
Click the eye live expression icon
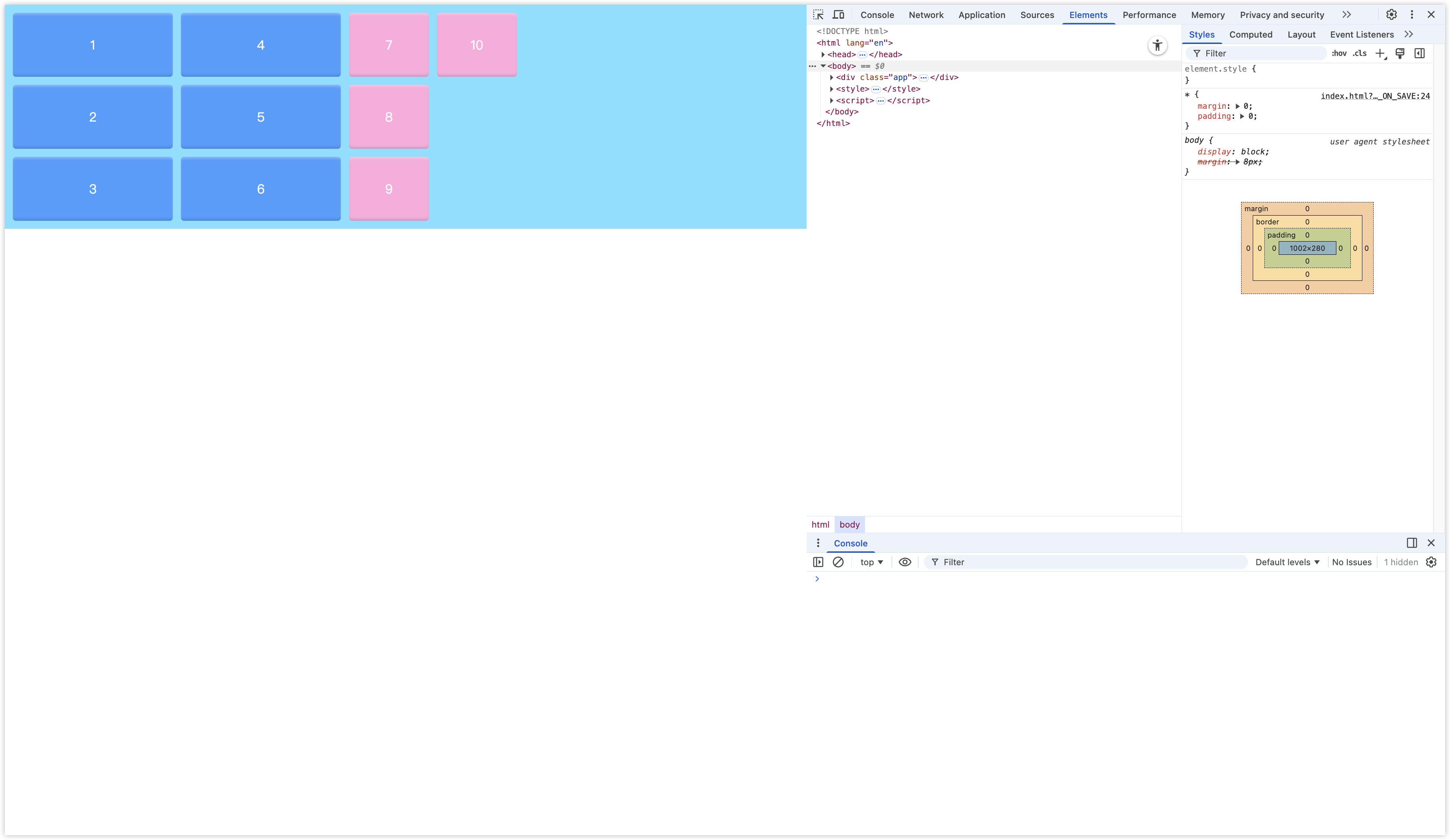coord(905,562)
